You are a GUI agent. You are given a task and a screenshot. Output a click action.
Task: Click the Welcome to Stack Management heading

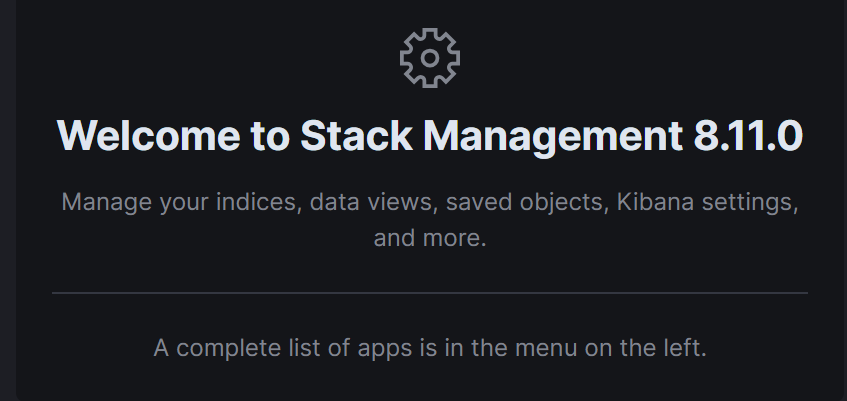429,136
